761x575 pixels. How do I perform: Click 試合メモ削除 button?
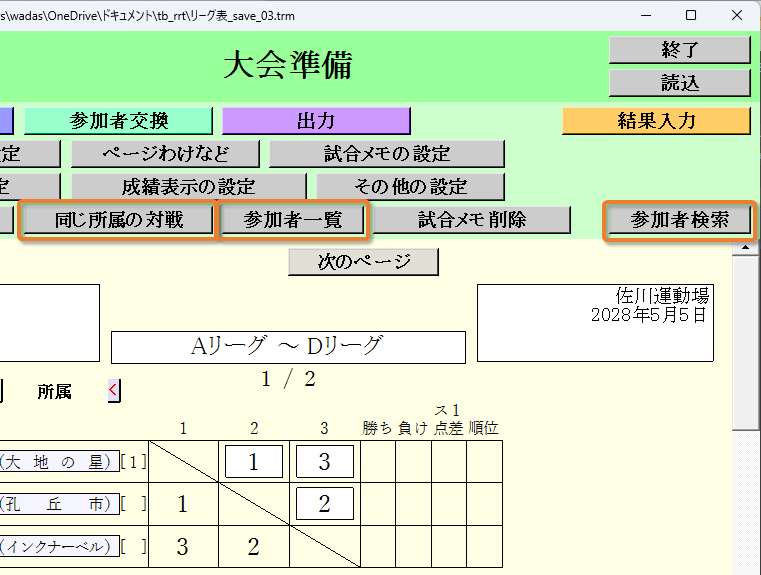pos(472,220)
